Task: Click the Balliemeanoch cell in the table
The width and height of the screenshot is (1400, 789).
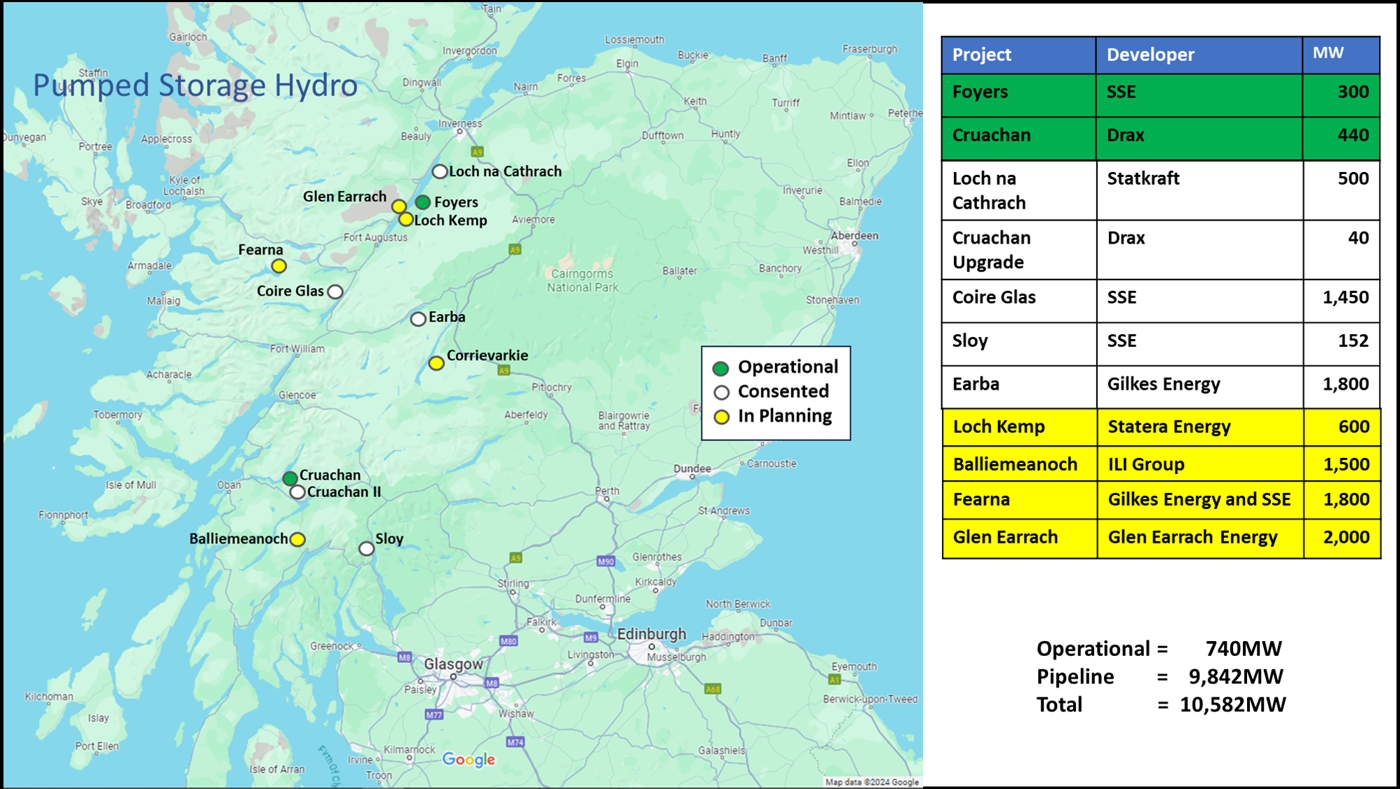Action: click(1019, 464)
